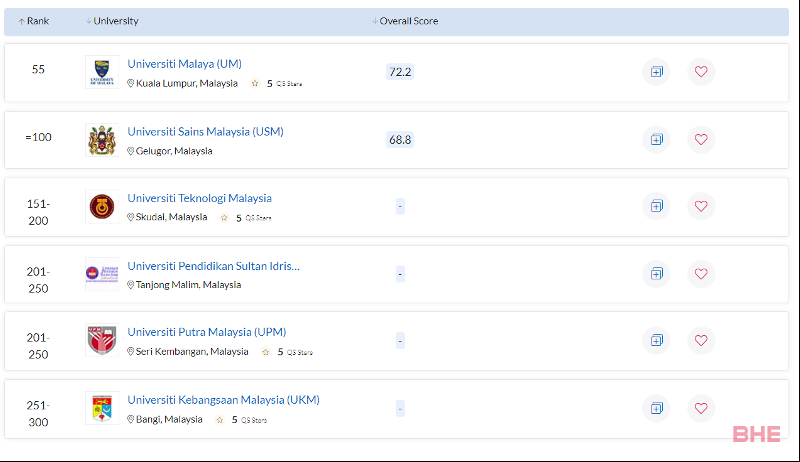The height and width of the screenshot is (462, 800).
Task: Click the Universiti Teknologi Malaysia round logo
Action: (x=102, y=207)
